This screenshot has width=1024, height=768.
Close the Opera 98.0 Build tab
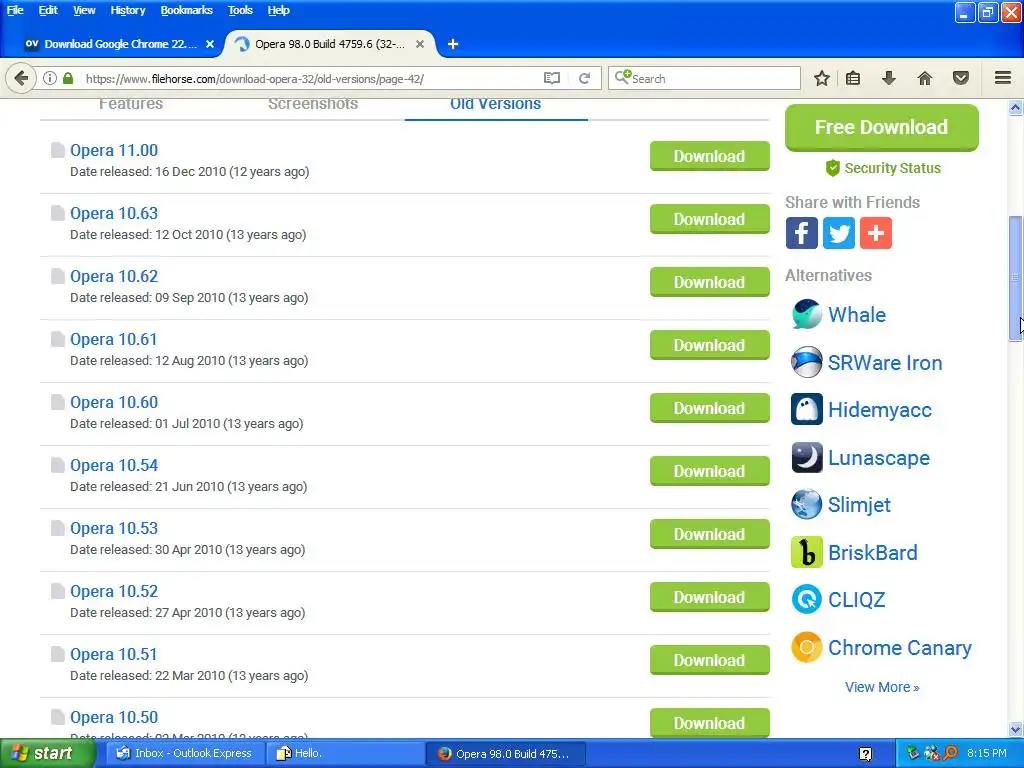click(x=420, y=44)
